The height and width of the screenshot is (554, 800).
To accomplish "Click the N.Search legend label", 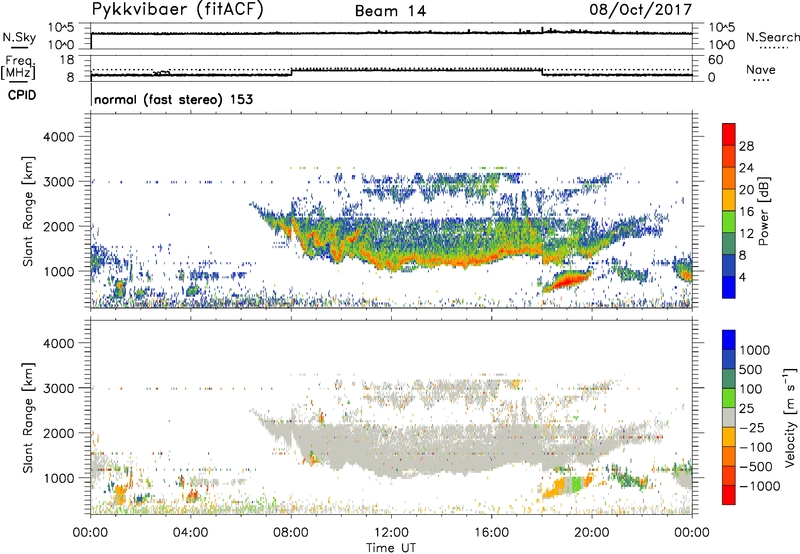I will tap(773, 37).
